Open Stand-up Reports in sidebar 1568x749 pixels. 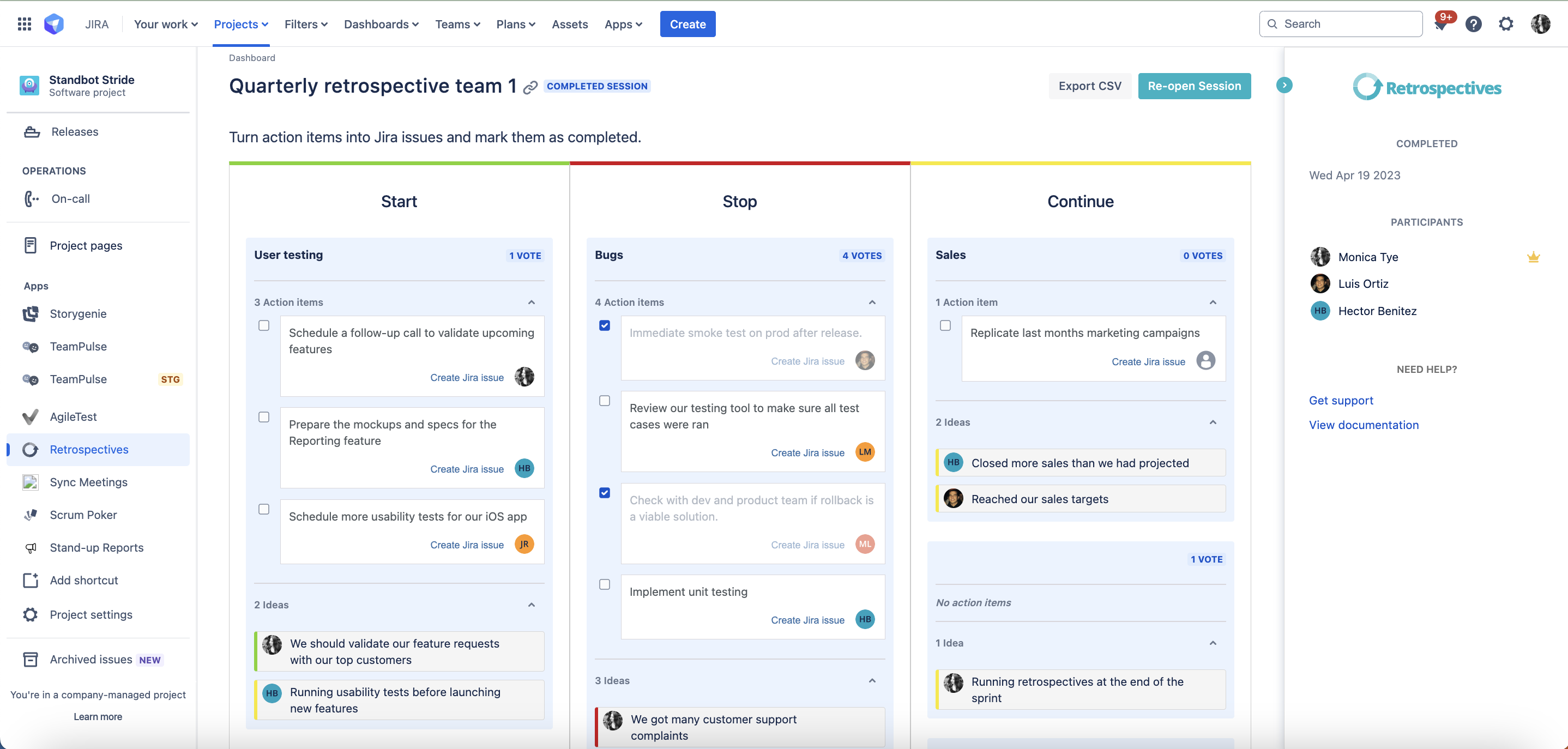coord(98,547)
